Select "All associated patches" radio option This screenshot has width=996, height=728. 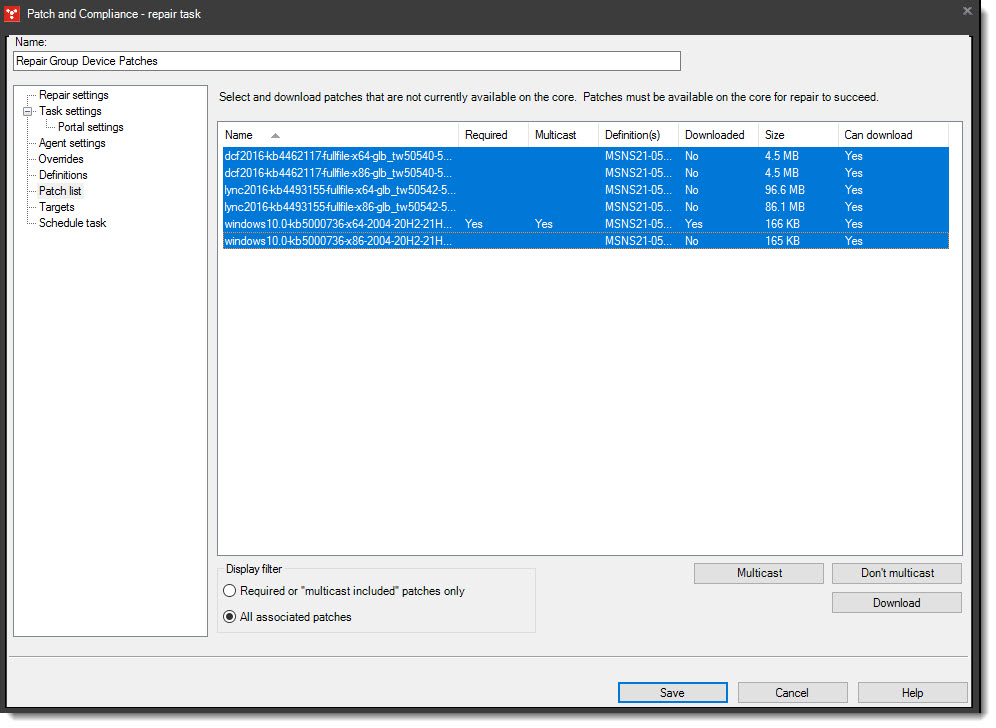click(230, 617)
